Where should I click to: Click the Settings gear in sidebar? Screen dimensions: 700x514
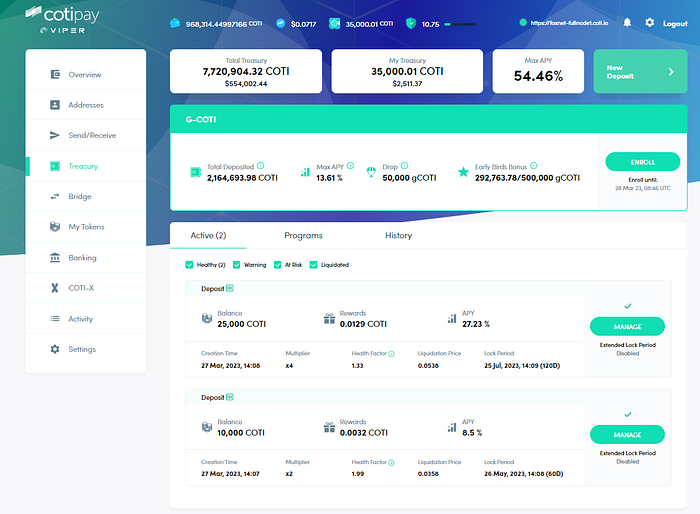[x=55, y=349]
